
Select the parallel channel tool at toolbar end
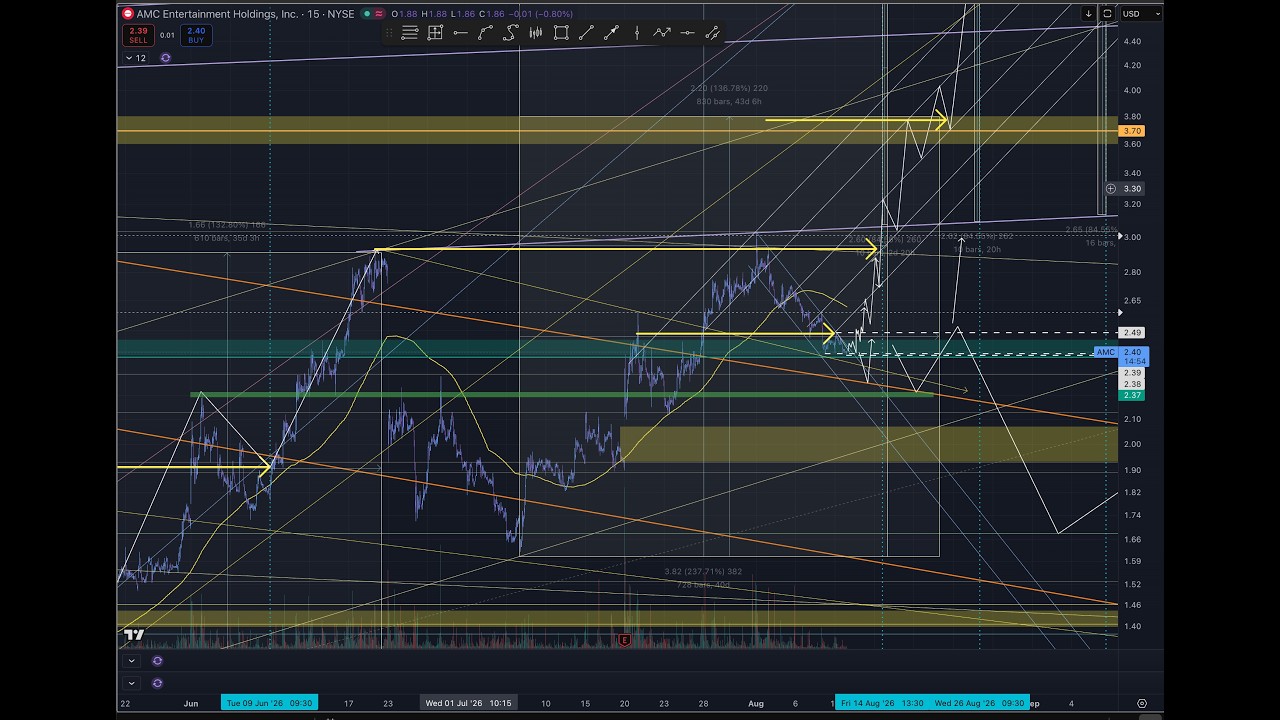pyautogui.click(x=712, y=33)
